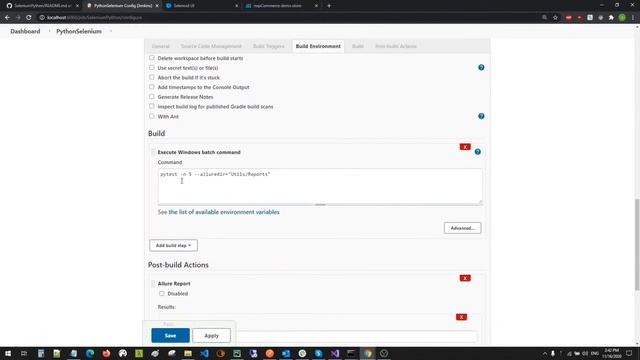Open the notification center icon
Image resolution: width=640 pixels, height=360 pixels.
point(629,353)
